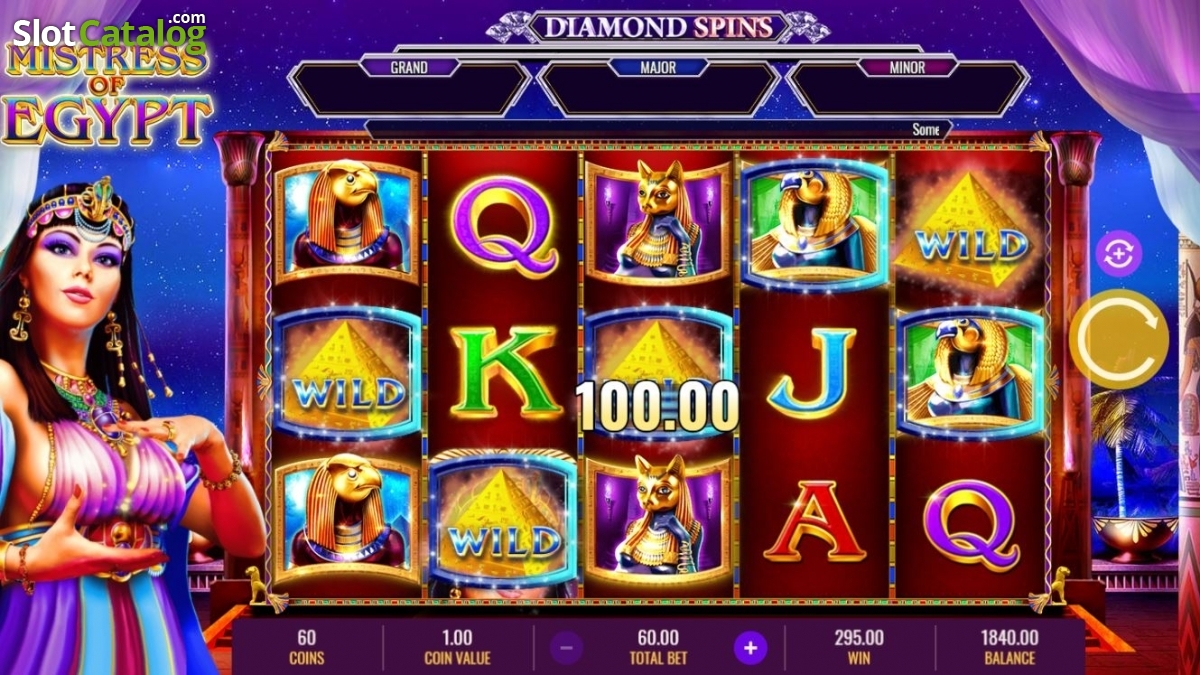The width and height of the screenshot is (1200, 675).
Task: Decrease total bet with minus button
Action: point(566,647)
